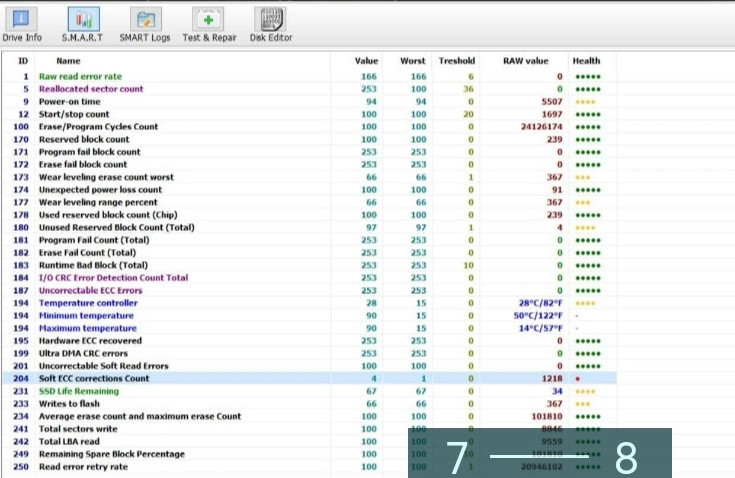735x478 pixels.
Task: Click the SSD Life Remaining attribute
Action: pyautogui.click(x=78, y=392)
